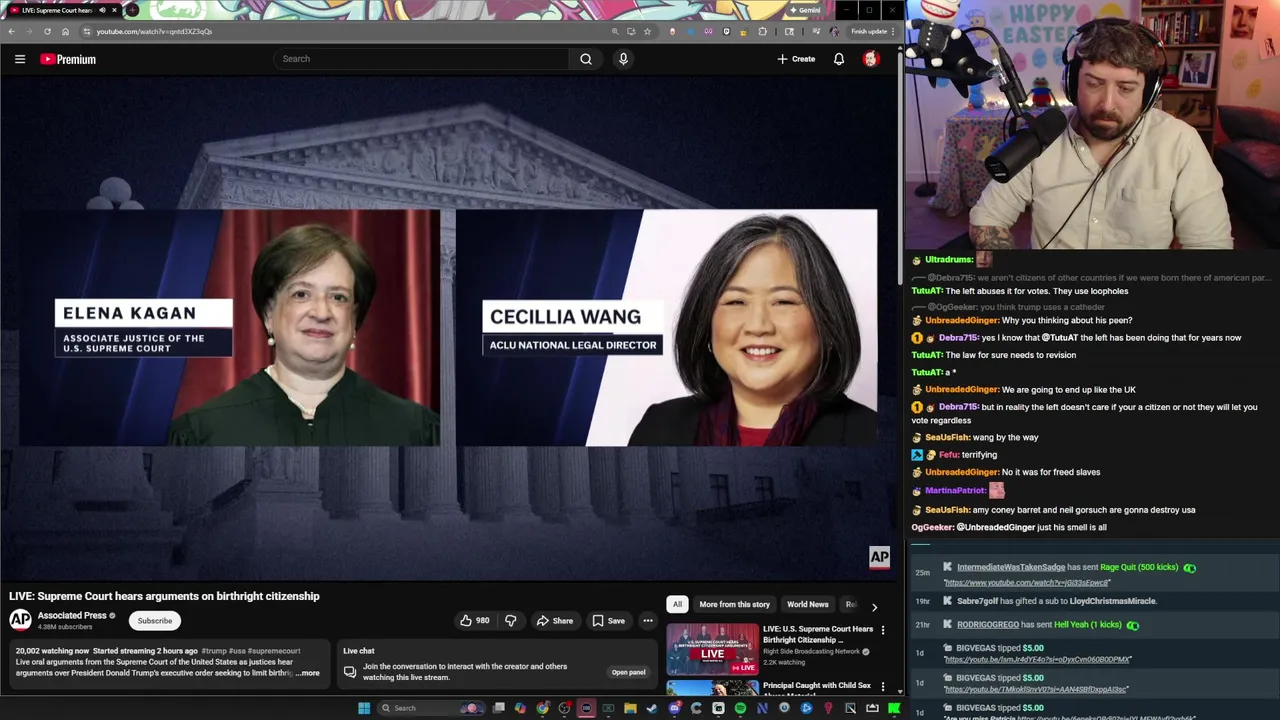This screenshot has height=720, width=1280.
Task: Subscribe to Associated Press channel
Action: 155,621
